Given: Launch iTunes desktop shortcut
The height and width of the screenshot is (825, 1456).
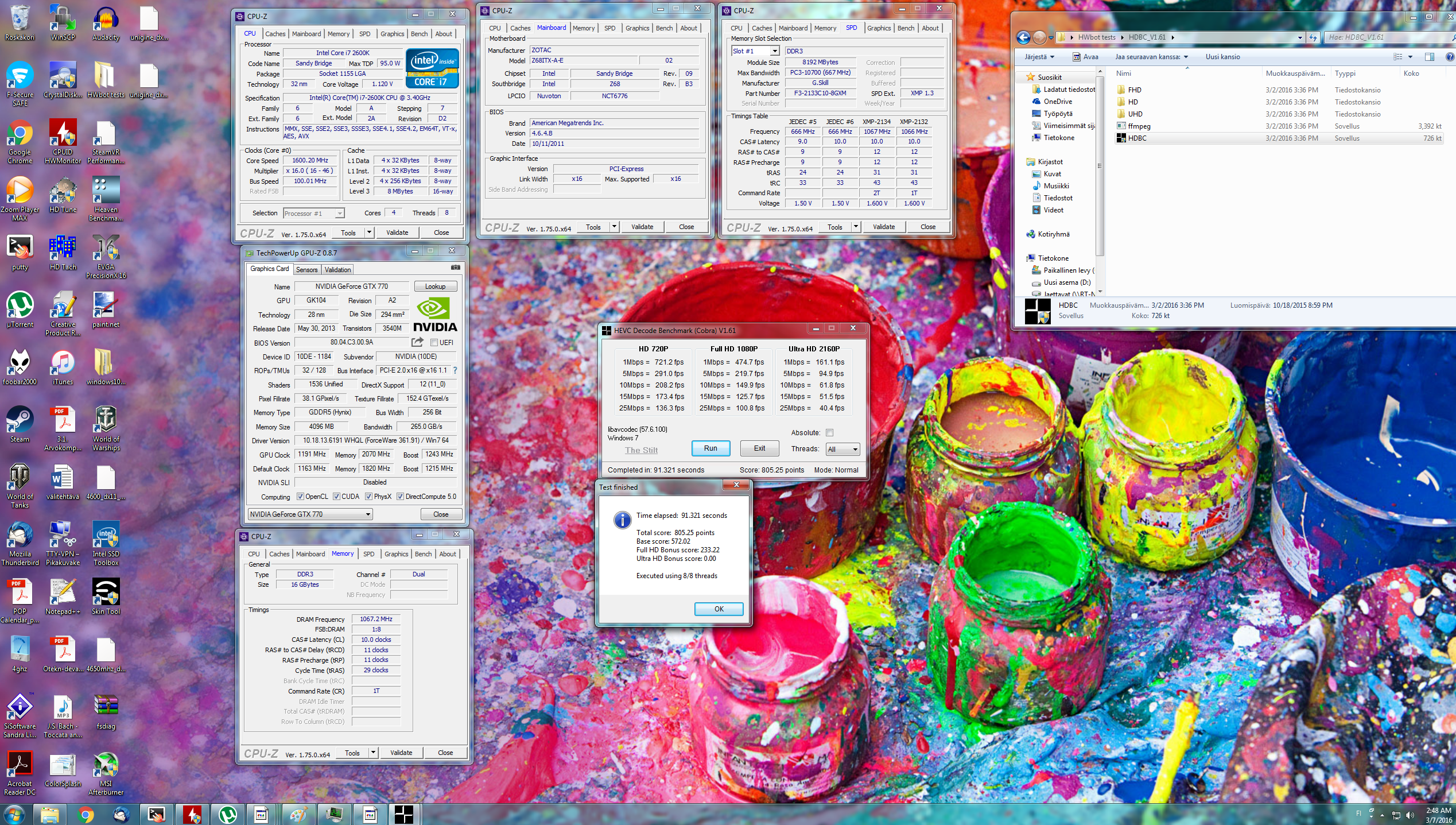Looking at the screenshot, I should click(63, 367).
